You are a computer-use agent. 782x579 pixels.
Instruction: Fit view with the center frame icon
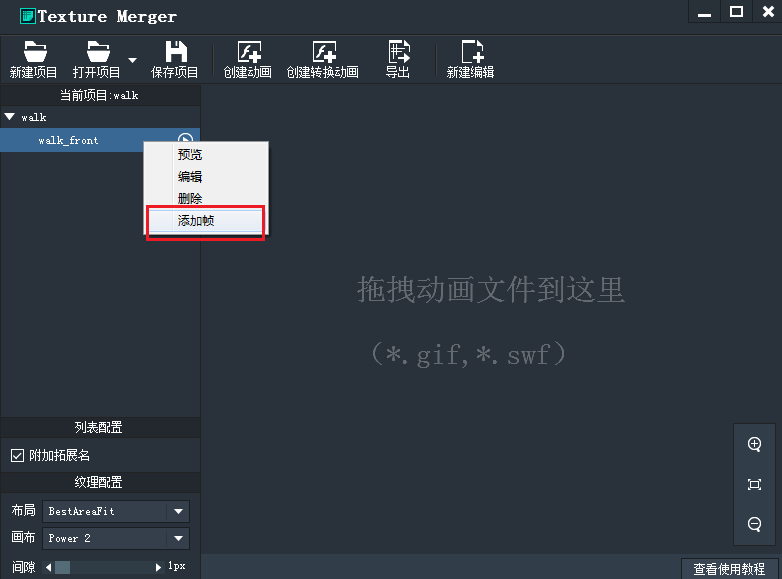[755, 484]
